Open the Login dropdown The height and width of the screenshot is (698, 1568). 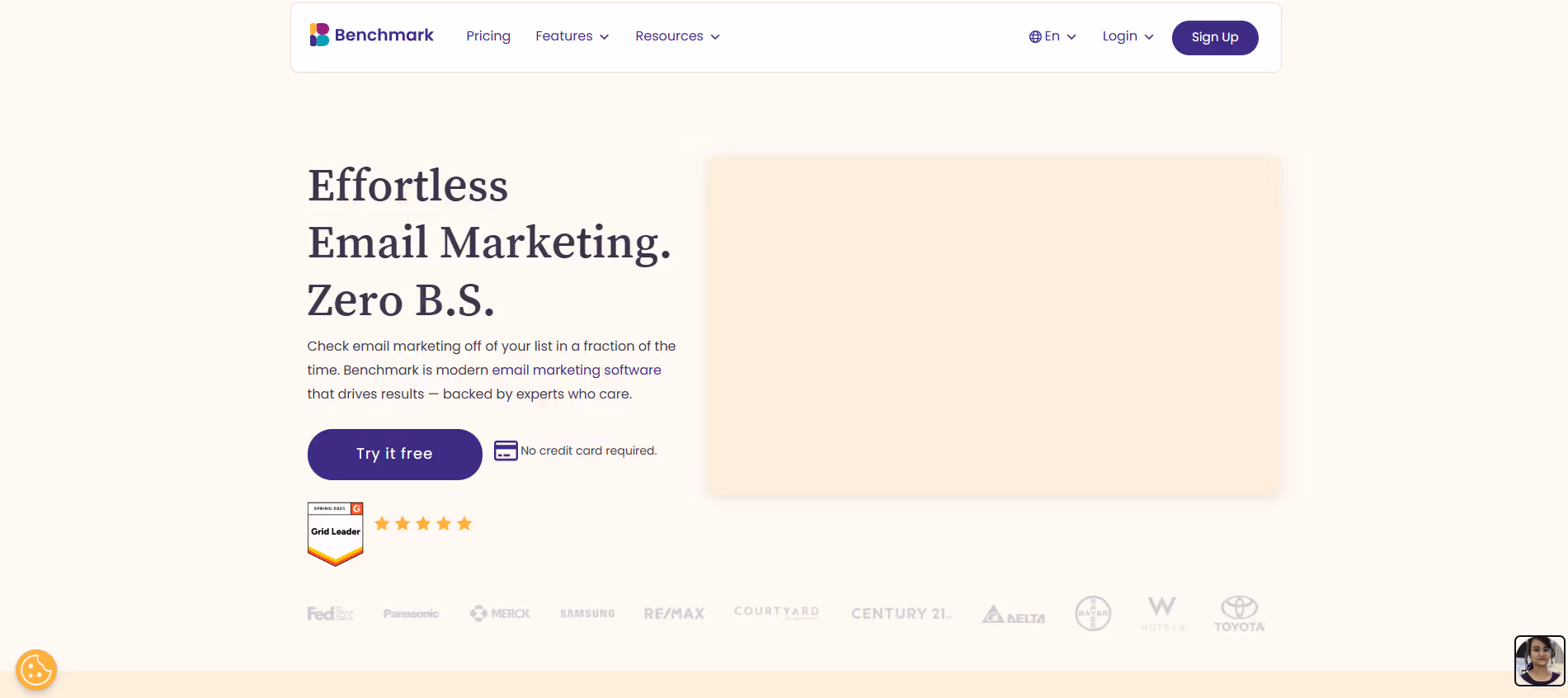(x=1127, y=35)
